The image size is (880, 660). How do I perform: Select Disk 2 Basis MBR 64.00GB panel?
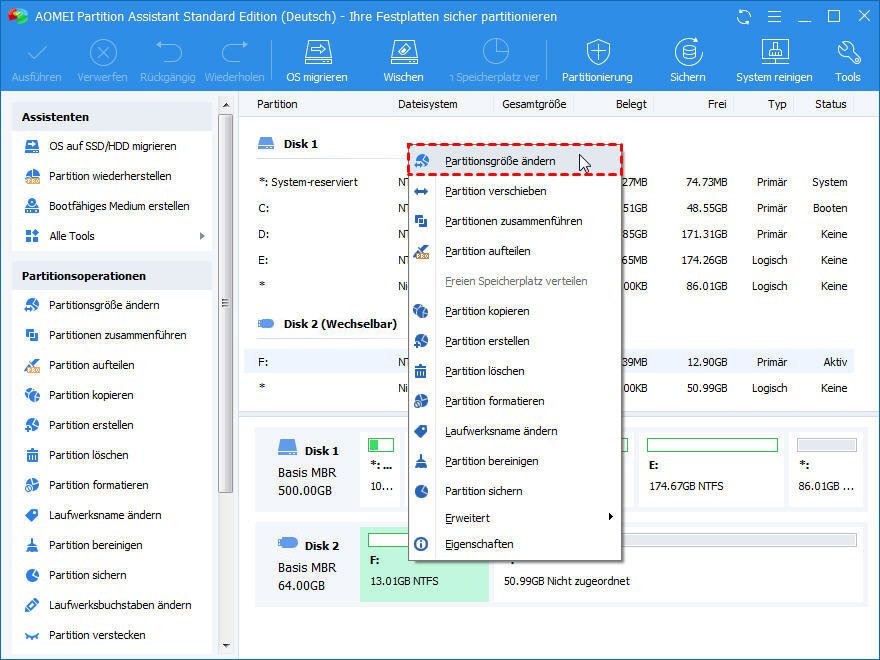click(x=308, y=565)
